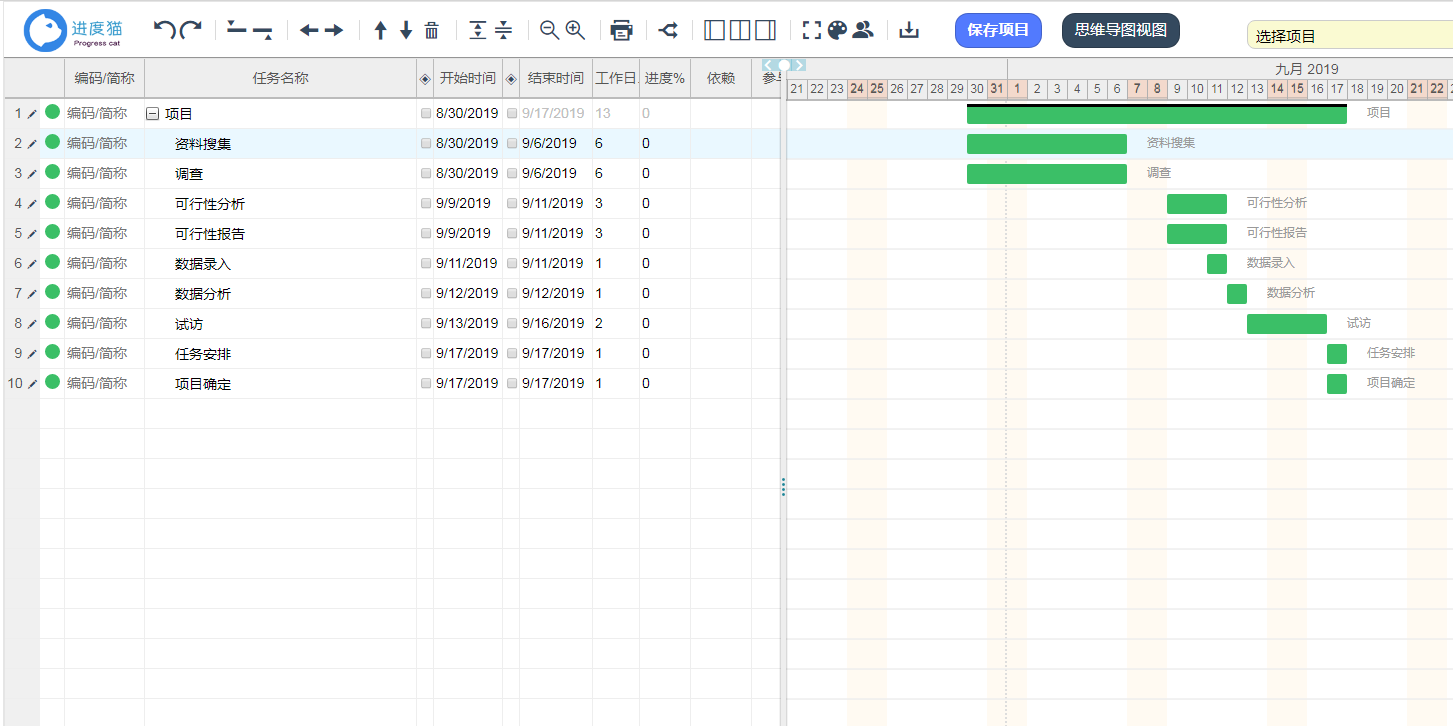This screenshot has width=1453, height=726.
Task: Switch to the split grid-and-chart layout
Action: pos(740,30)
